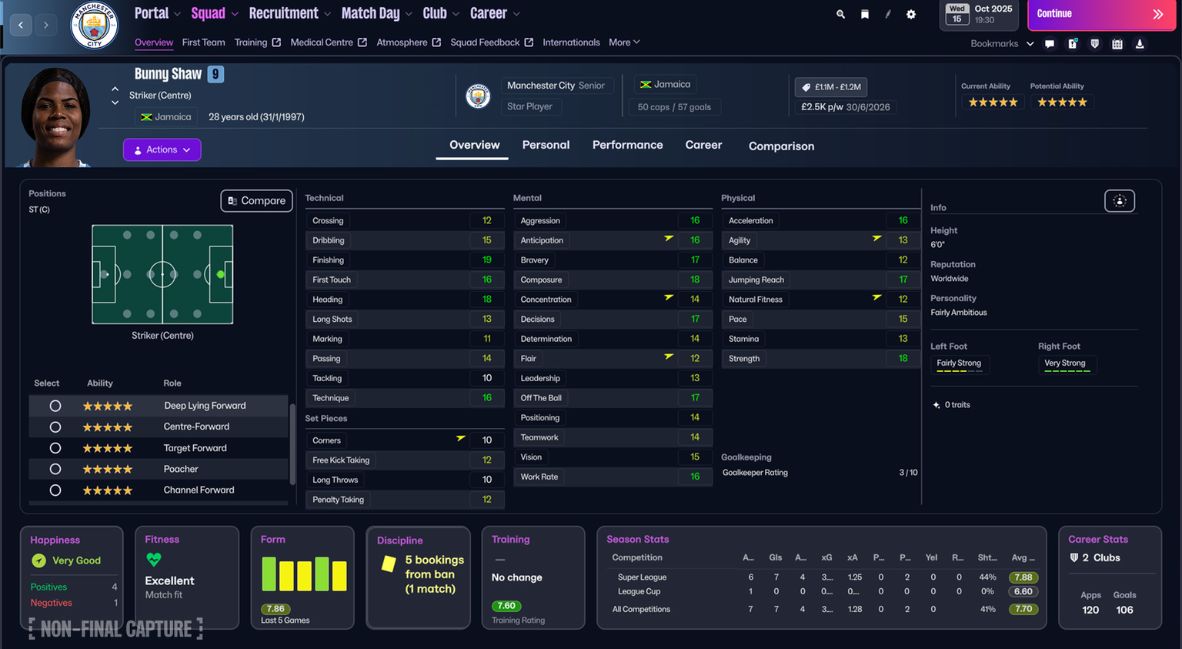Open the Actions dropdown
This screenshot has height=649, width=1182.
(x=160, y=149)
